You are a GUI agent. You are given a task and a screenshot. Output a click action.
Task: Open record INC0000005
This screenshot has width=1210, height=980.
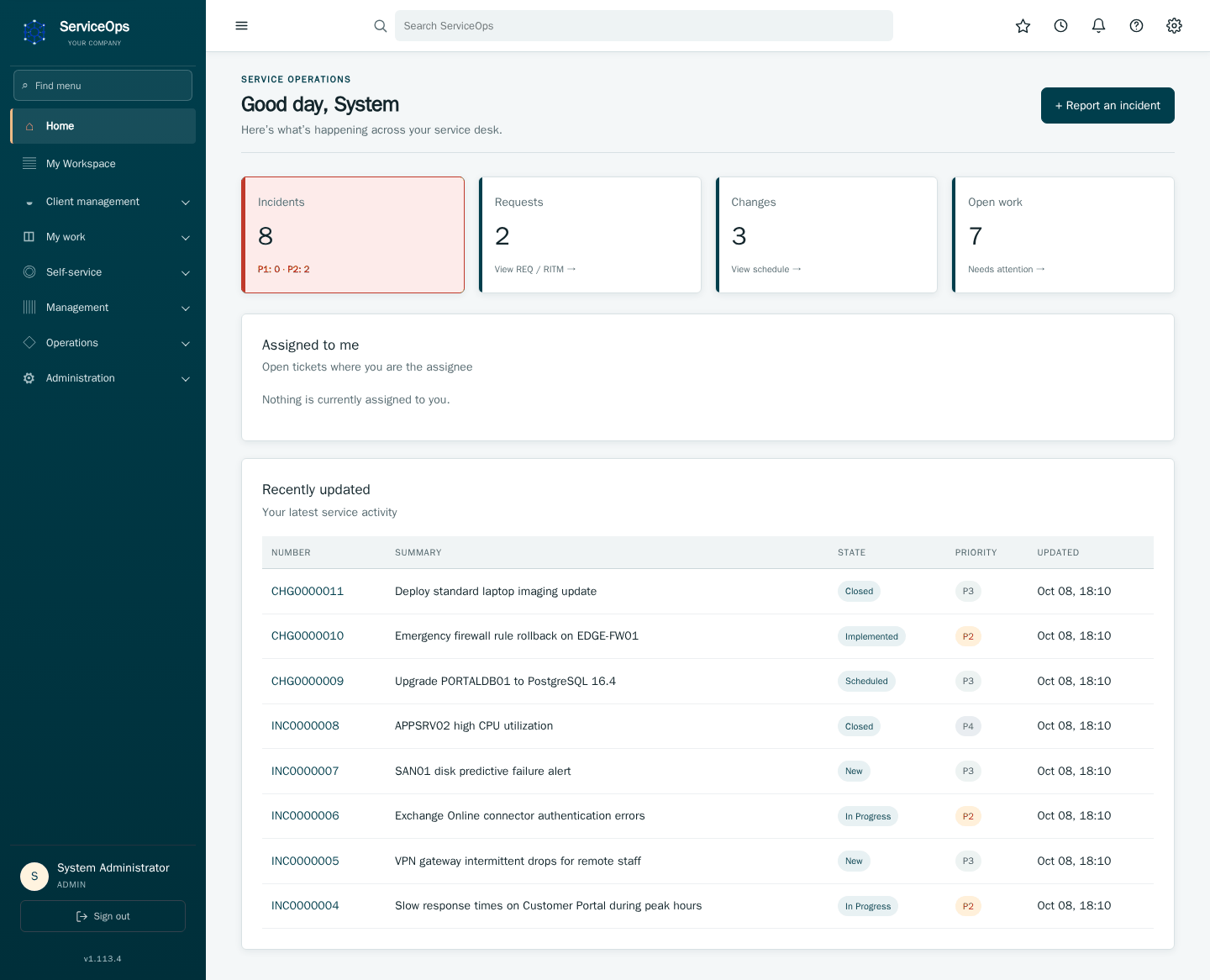305,861
